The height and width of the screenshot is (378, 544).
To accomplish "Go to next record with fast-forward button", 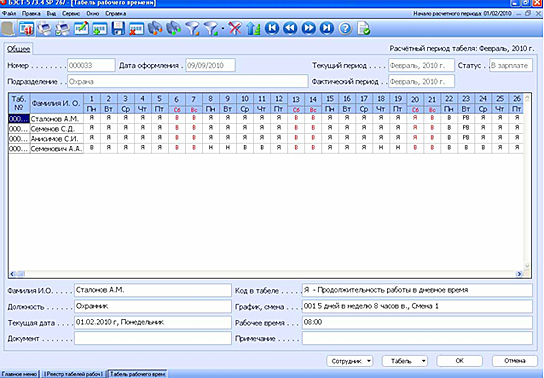I will tap(308, 28).
